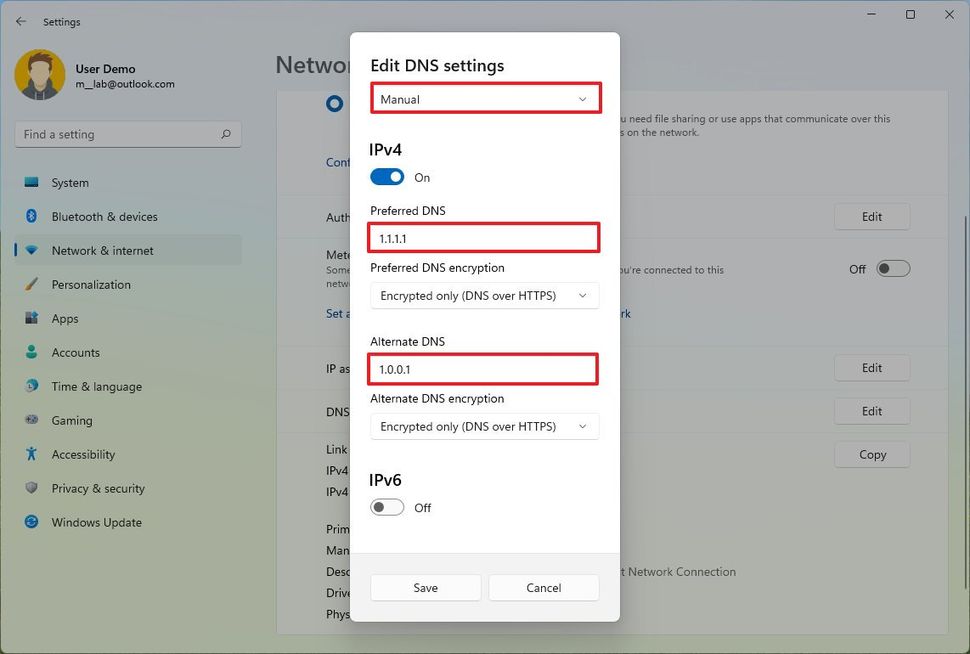Open Accounts settings icon
The width and height of the screenshot is (970, 654).
click(31, 352)
